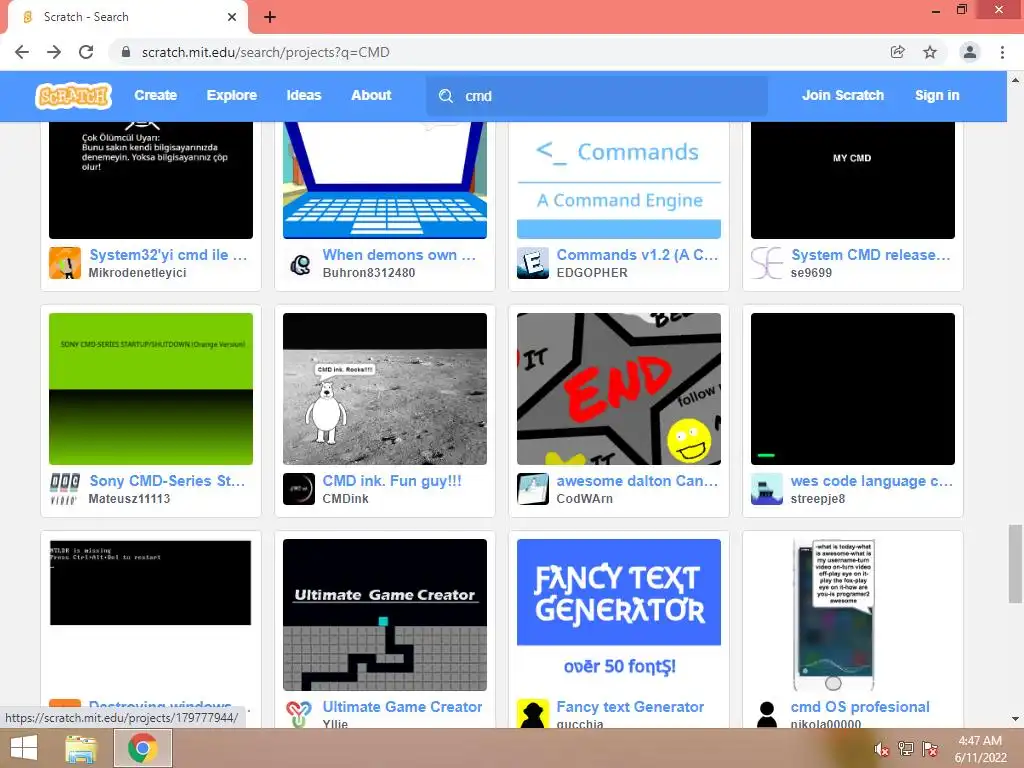Open the When demons own project link
Image resolution: width=1024 pixels, height=768 pixels.
tap(399, 255)
